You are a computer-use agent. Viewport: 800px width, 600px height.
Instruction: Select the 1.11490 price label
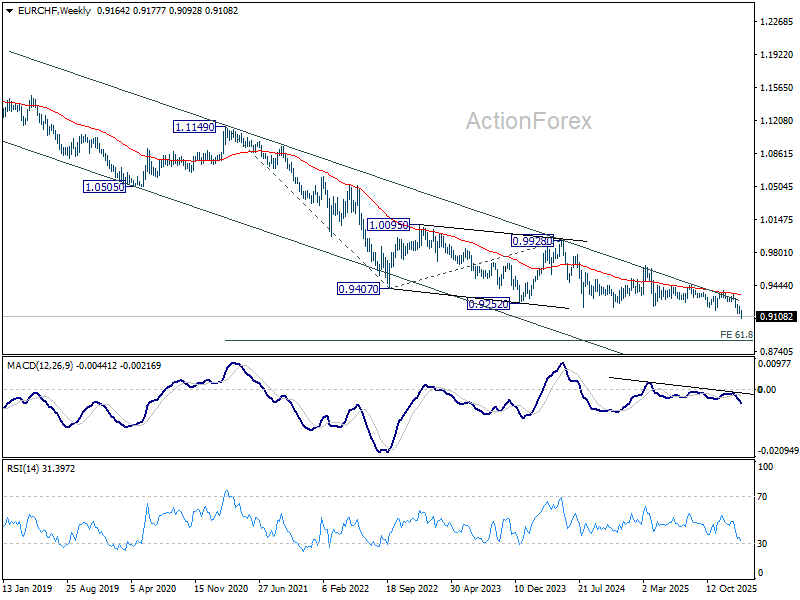(194, 127)
